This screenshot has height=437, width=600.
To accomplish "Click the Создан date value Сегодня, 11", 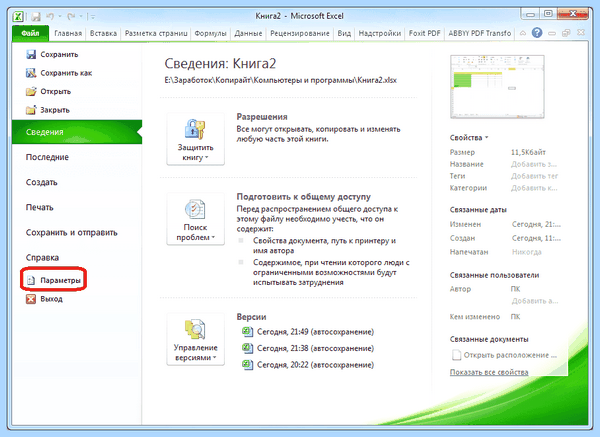I will point(536,238).
